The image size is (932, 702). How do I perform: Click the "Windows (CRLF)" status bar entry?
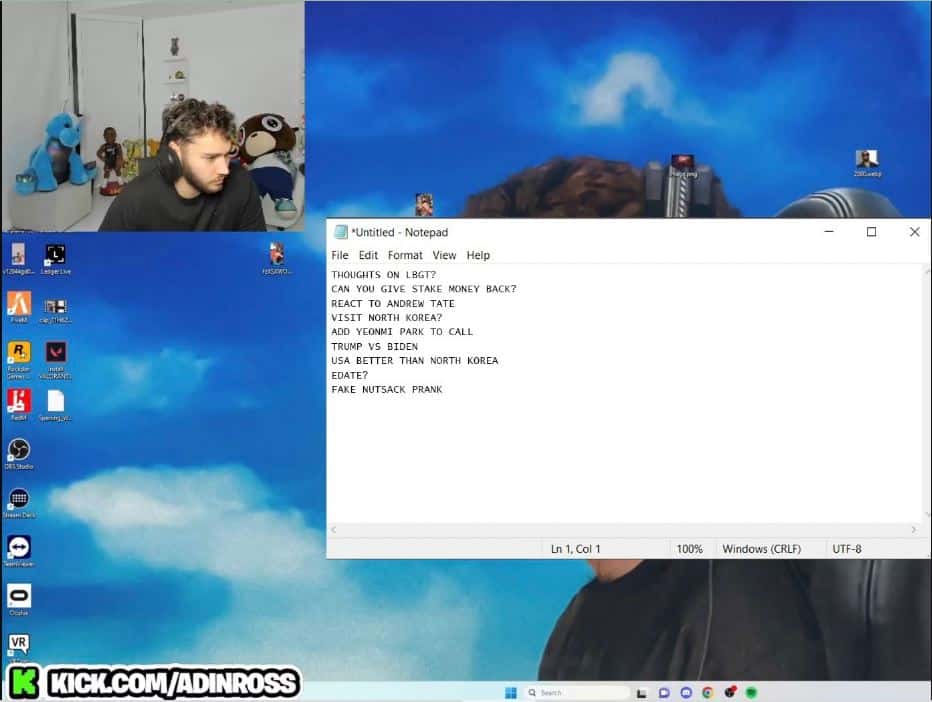point(761,549)
